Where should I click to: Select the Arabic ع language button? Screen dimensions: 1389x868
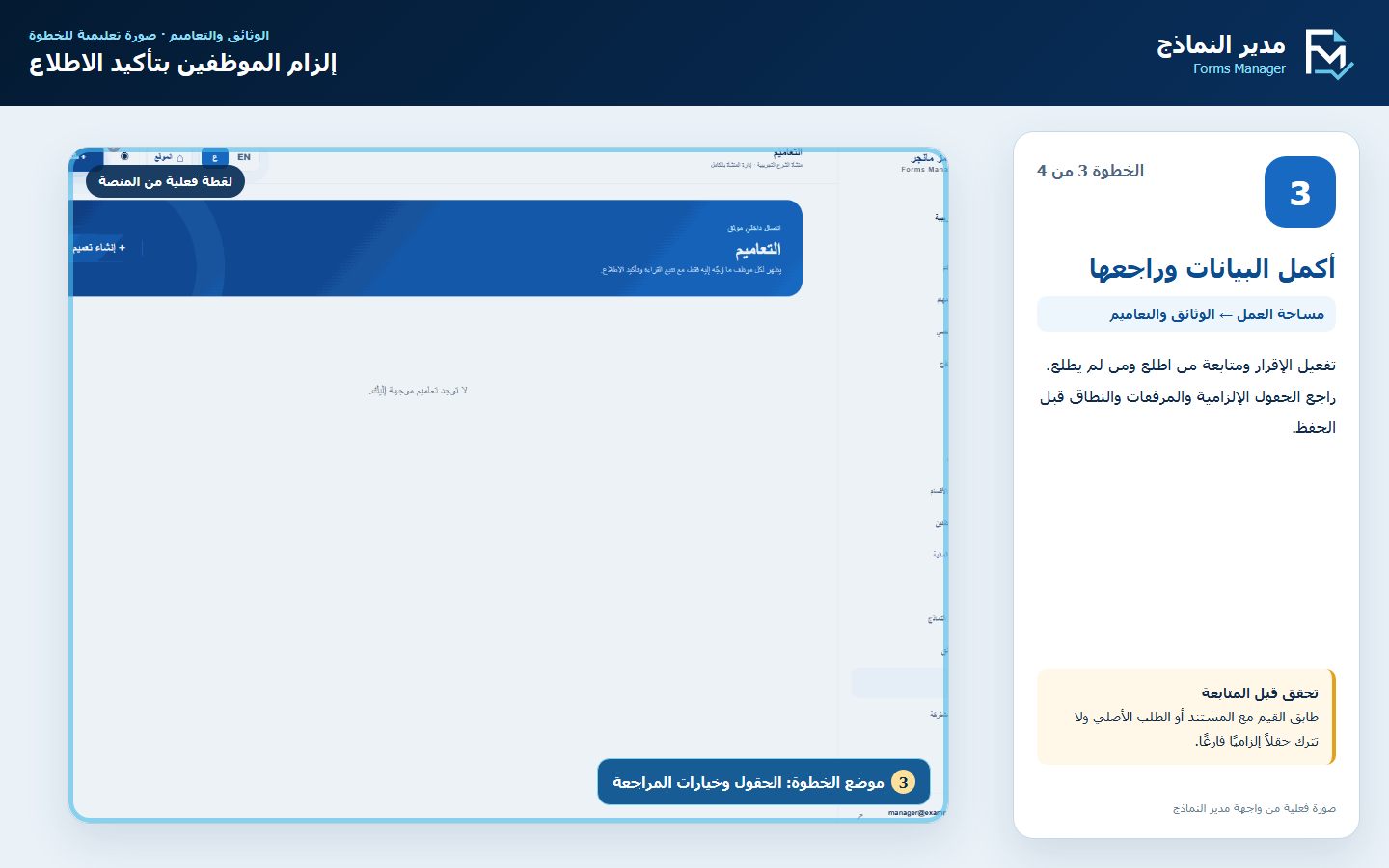pos(215,157)
